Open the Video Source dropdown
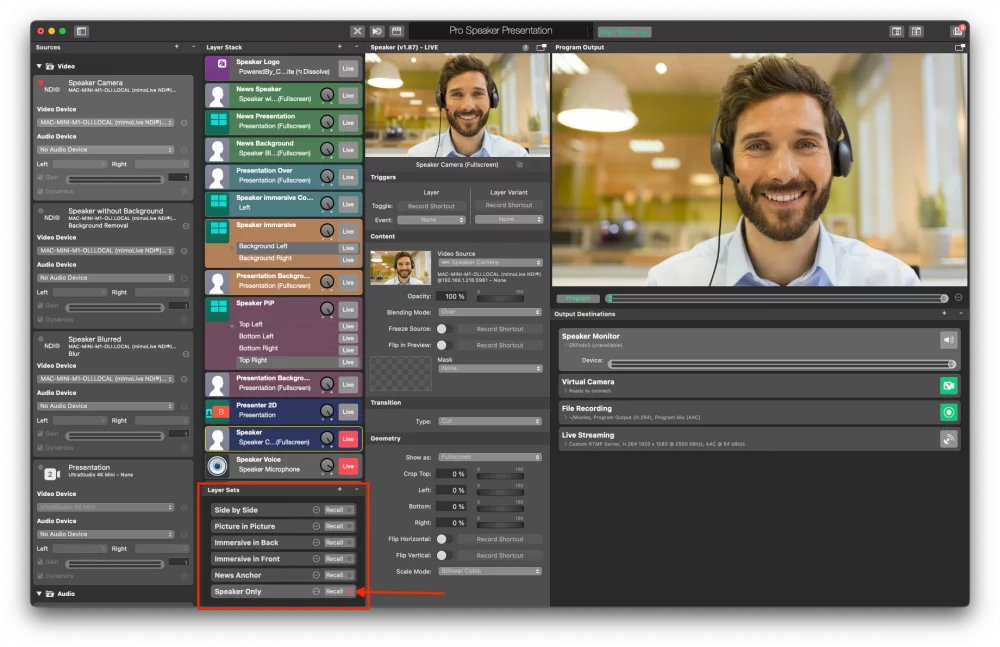This screenshot has height=647, width=1000. pyautogui.click(x=490, y=262)
